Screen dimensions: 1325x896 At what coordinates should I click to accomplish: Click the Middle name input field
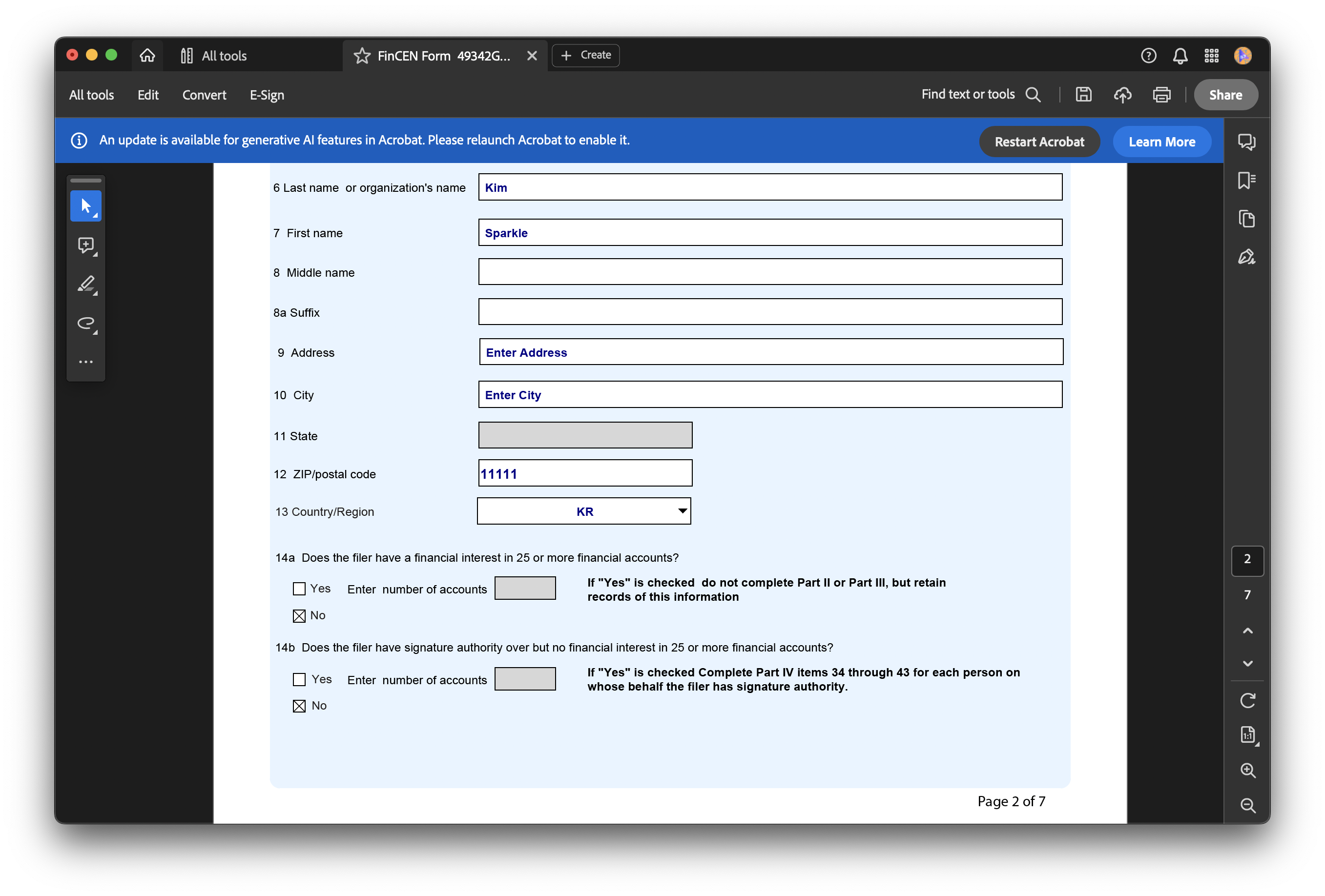(x=770, y=272)
